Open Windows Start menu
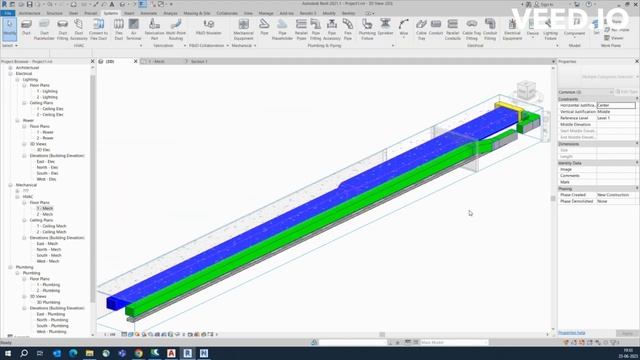This screenshot has height=360, width=640. tap(8, 353)
